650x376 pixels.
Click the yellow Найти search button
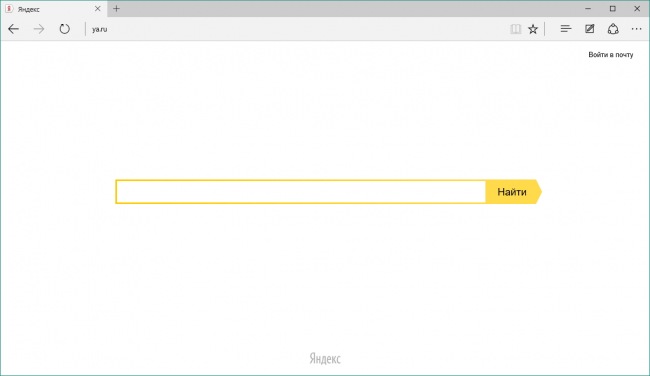513,192
